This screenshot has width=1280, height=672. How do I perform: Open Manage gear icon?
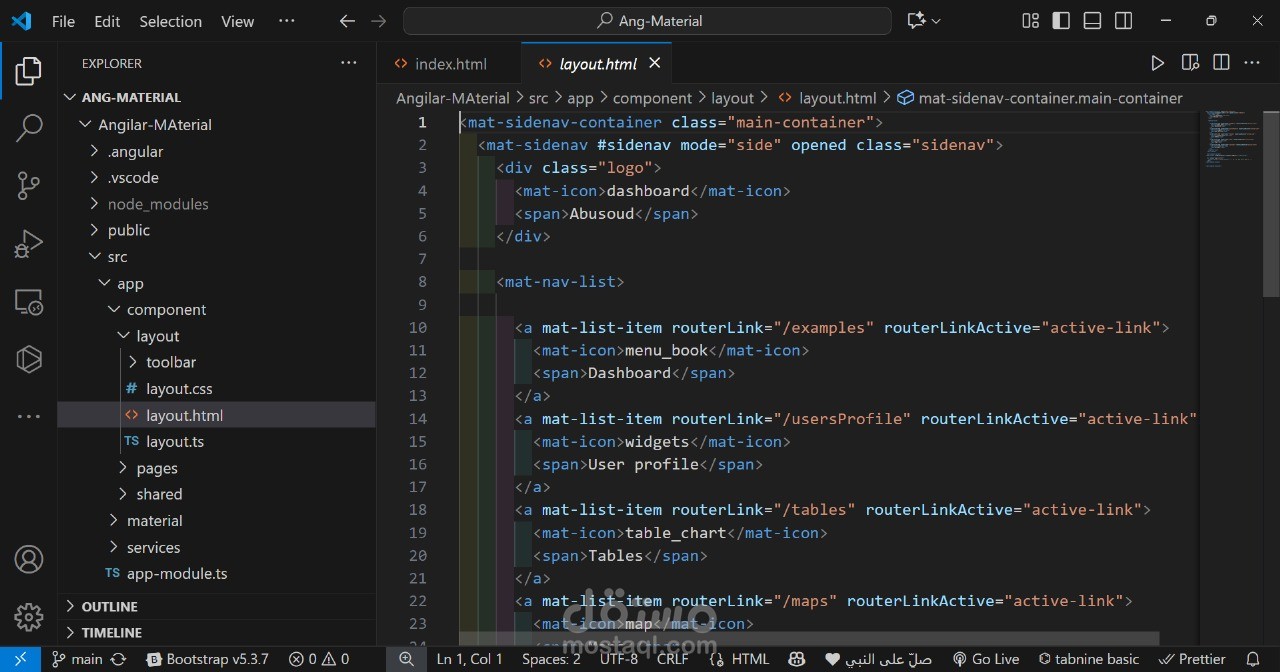click(x=29, y=616)
